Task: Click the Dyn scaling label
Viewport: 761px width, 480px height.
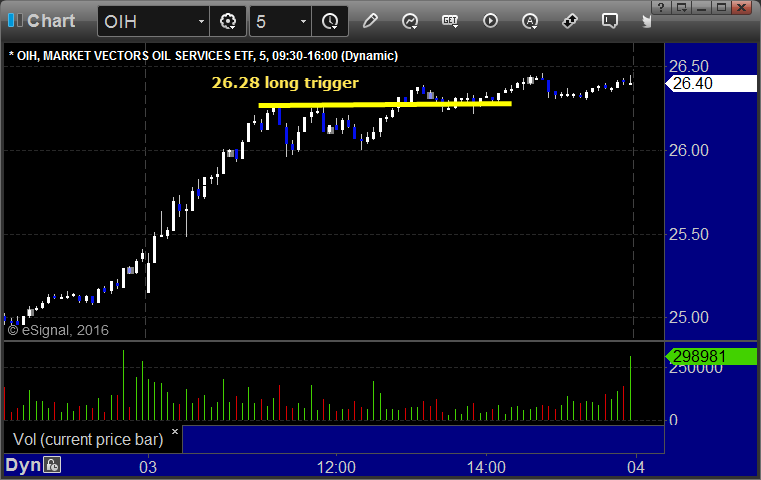Action: (x=23, y=465)
